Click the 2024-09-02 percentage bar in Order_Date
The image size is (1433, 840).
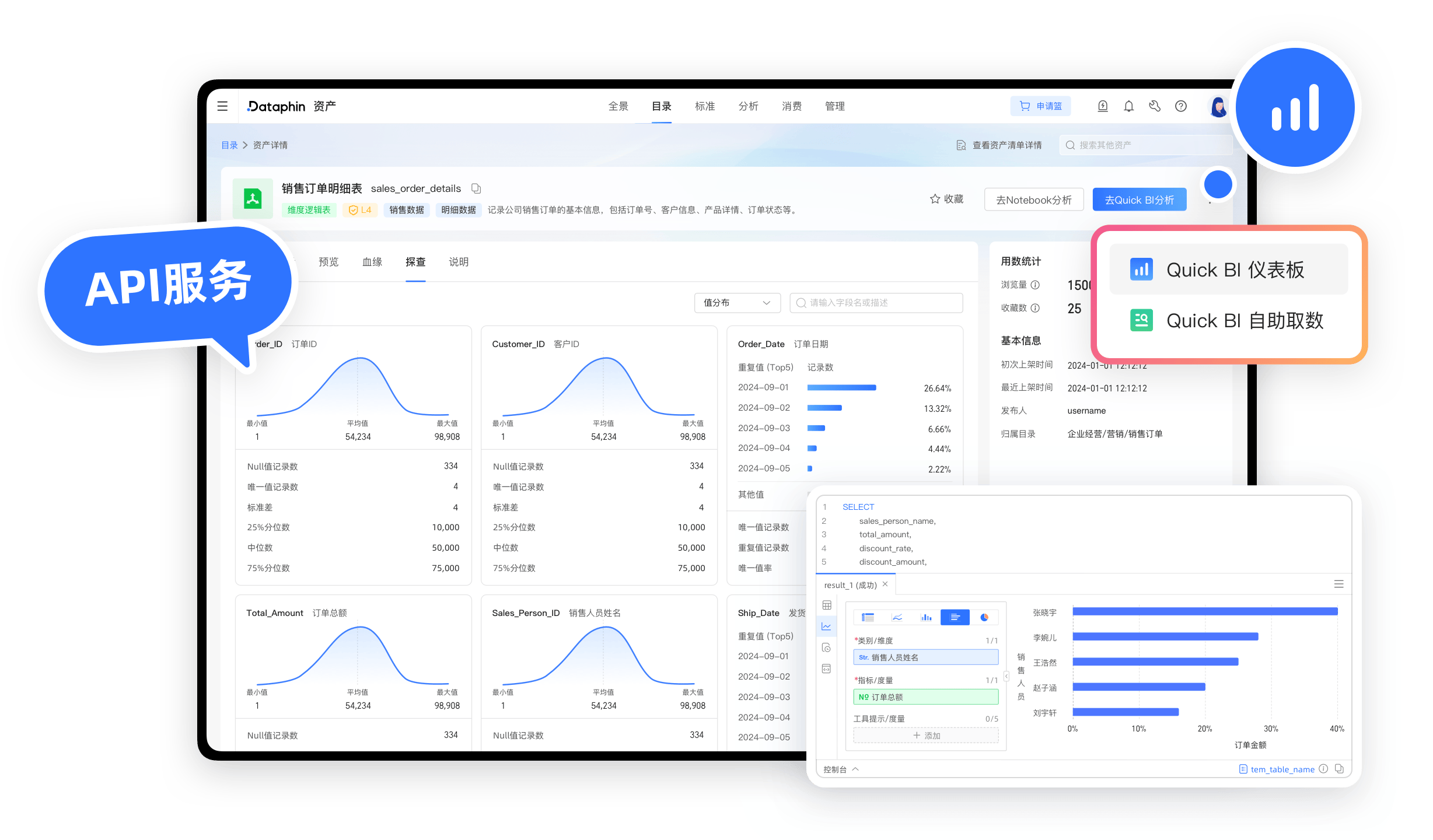824,408
